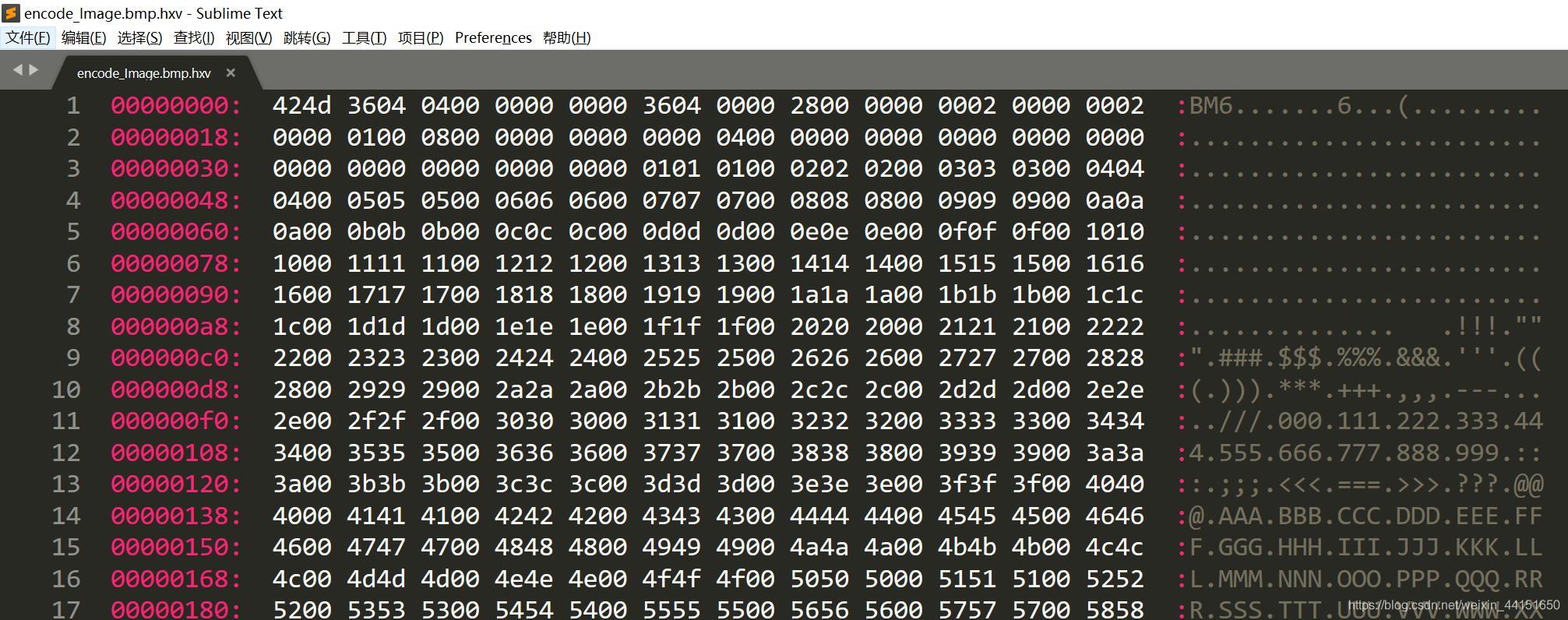Click hex value 1f1f on line 8
The width and height of the screenshot is (1568, 620).
(671, 326)
